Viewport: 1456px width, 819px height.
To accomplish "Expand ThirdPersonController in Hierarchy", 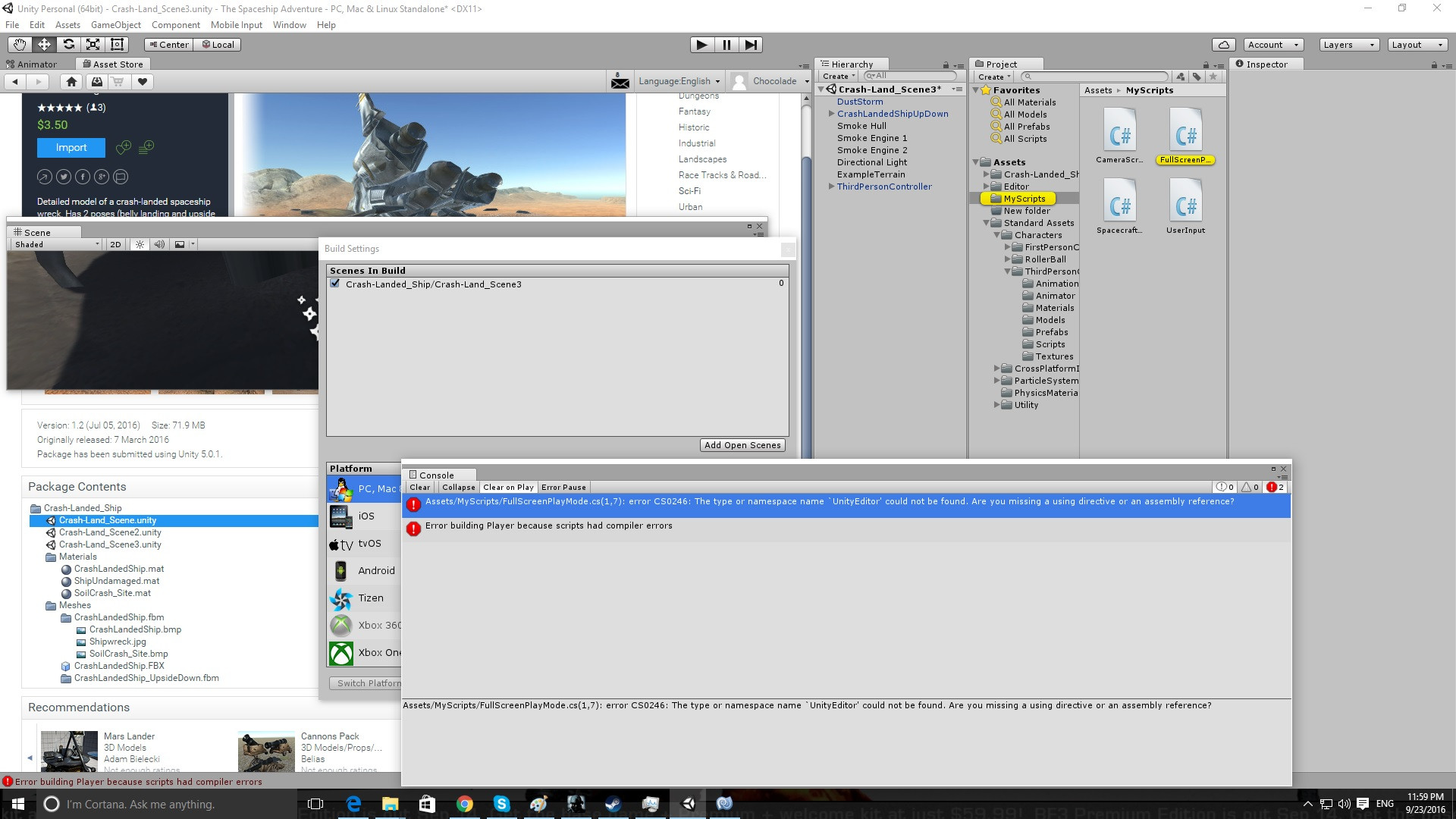I will pos(831,187).
